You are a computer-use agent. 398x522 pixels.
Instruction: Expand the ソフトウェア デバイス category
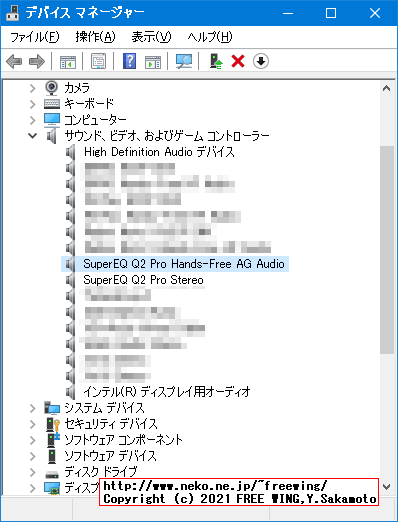[32, 456]
